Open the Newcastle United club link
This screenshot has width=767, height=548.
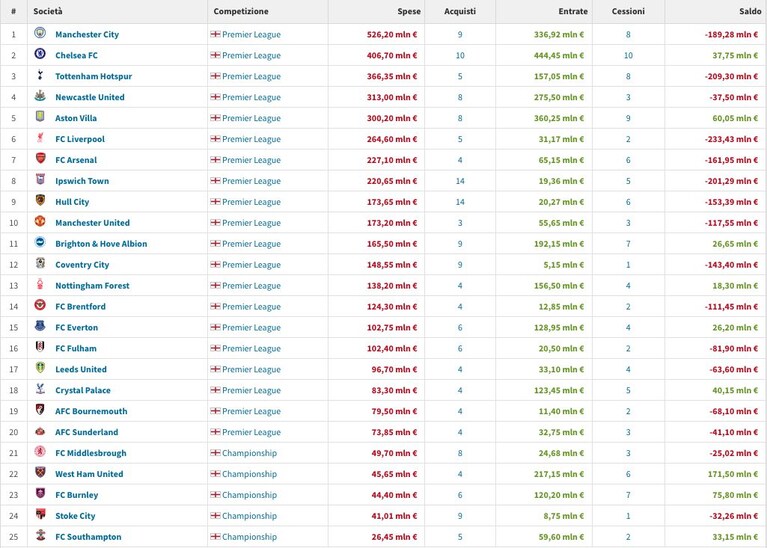point(90,97)
